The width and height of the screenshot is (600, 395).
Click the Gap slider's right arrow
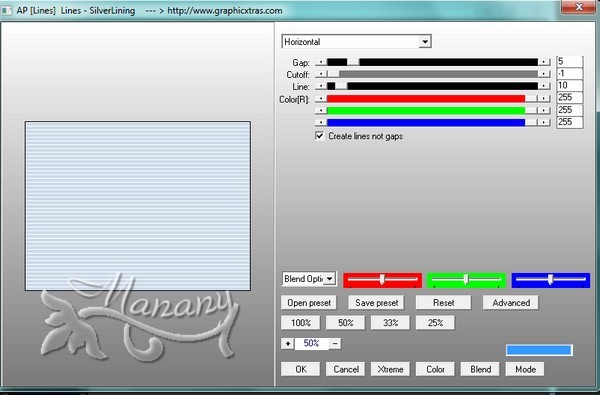(x=543, y=62)
